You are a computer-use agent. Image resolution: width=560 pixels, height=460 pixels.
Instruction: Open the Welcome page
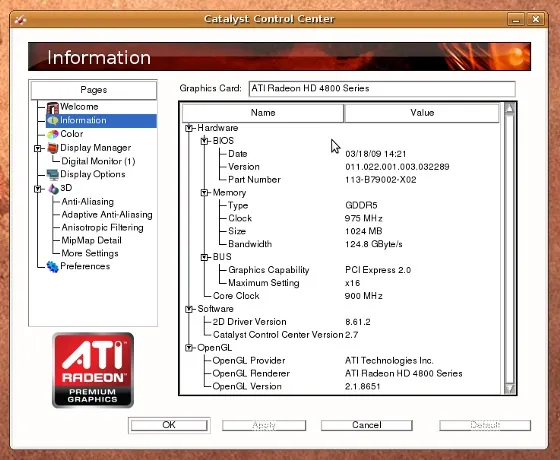79,107
